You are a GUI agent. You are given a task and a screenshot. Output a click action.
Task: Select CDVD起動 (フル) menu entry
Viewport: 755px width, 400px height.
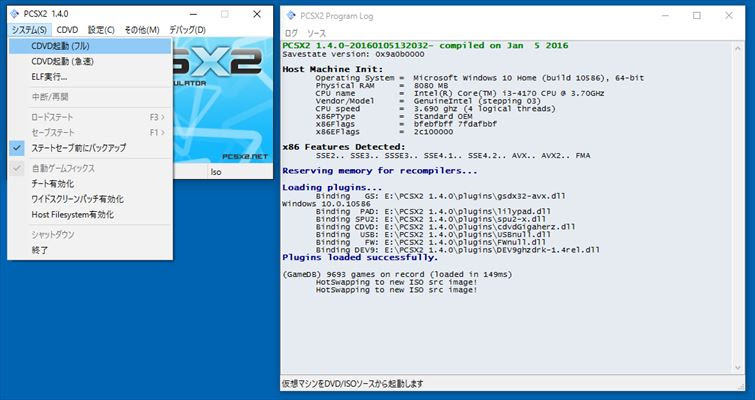pyautogui.click(x=90, y=46)
